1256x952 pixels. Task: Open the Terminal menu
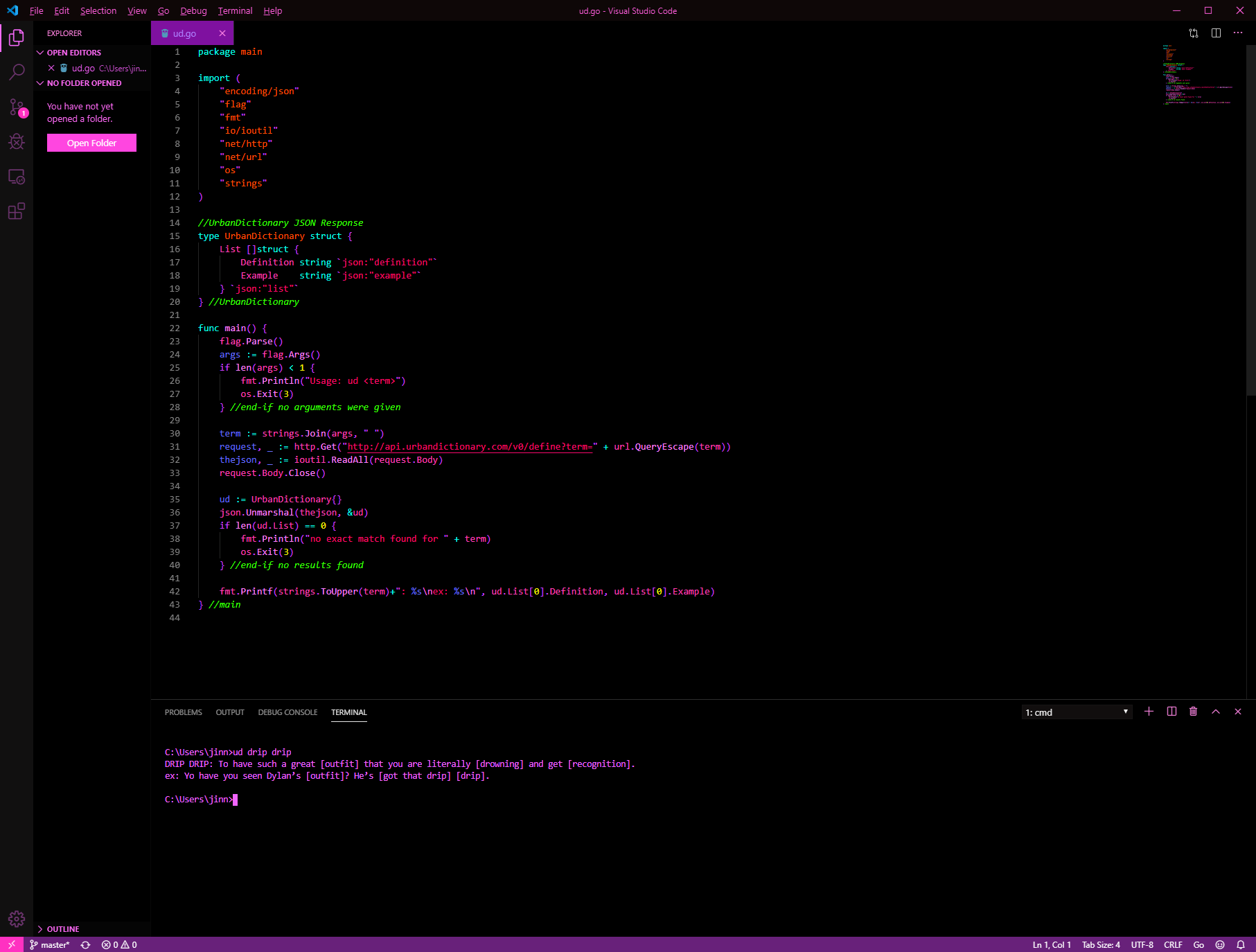[235, 10]
